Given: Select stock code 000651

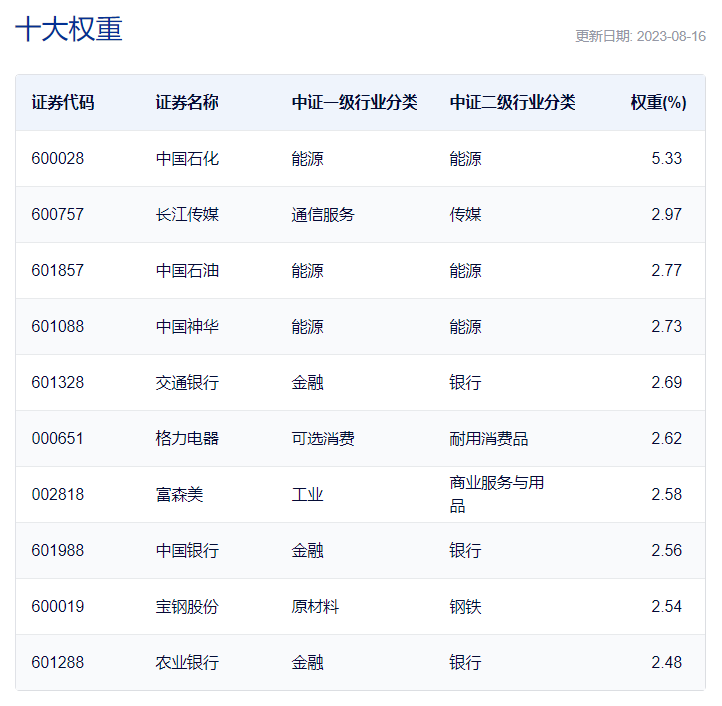Looking at the screenshot, I should 58,438.
